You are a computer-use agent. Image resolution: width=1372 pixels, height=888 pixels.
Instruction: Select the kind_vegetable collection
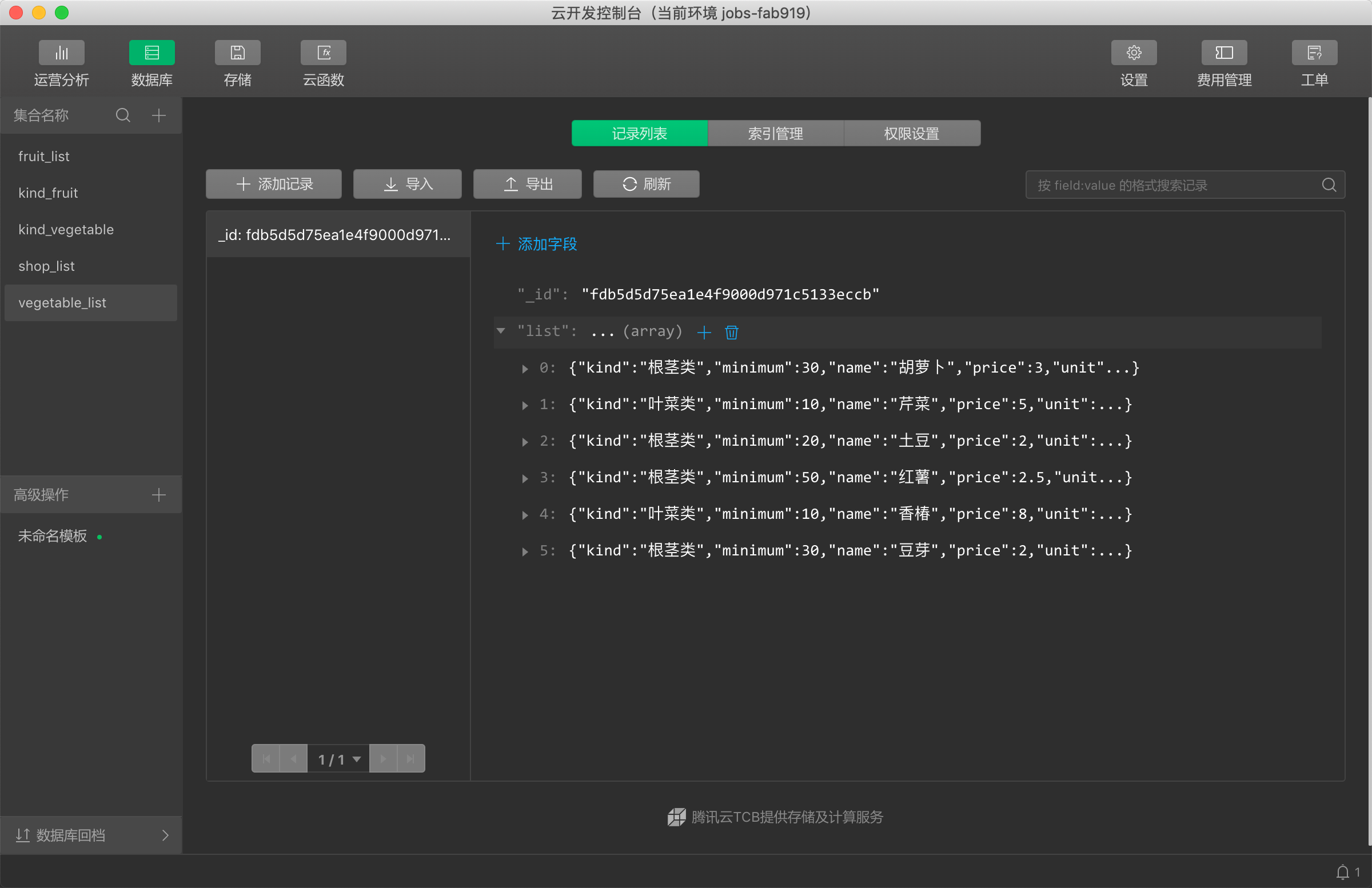66,229
